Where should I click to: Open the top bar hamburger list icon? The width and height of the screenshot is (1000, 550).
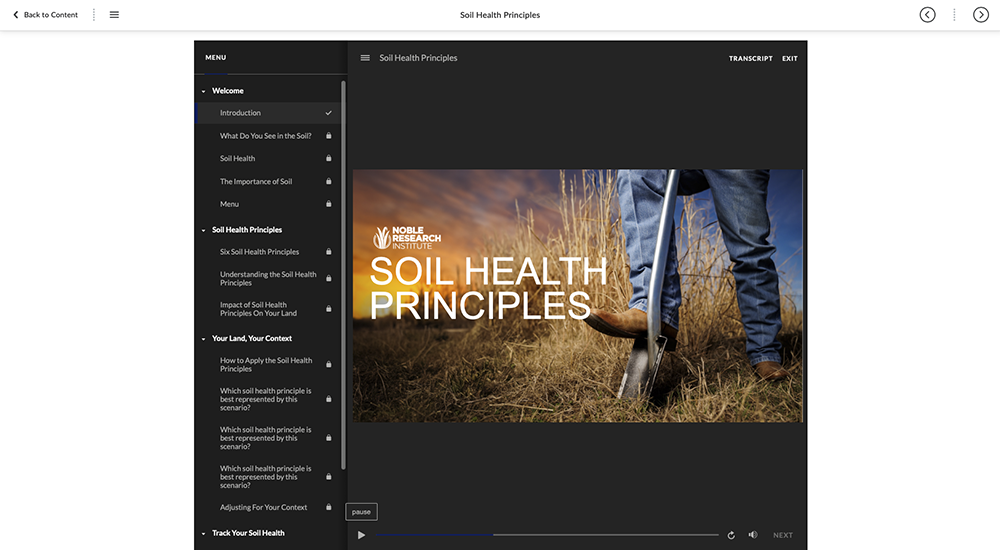tap(114, 15)
